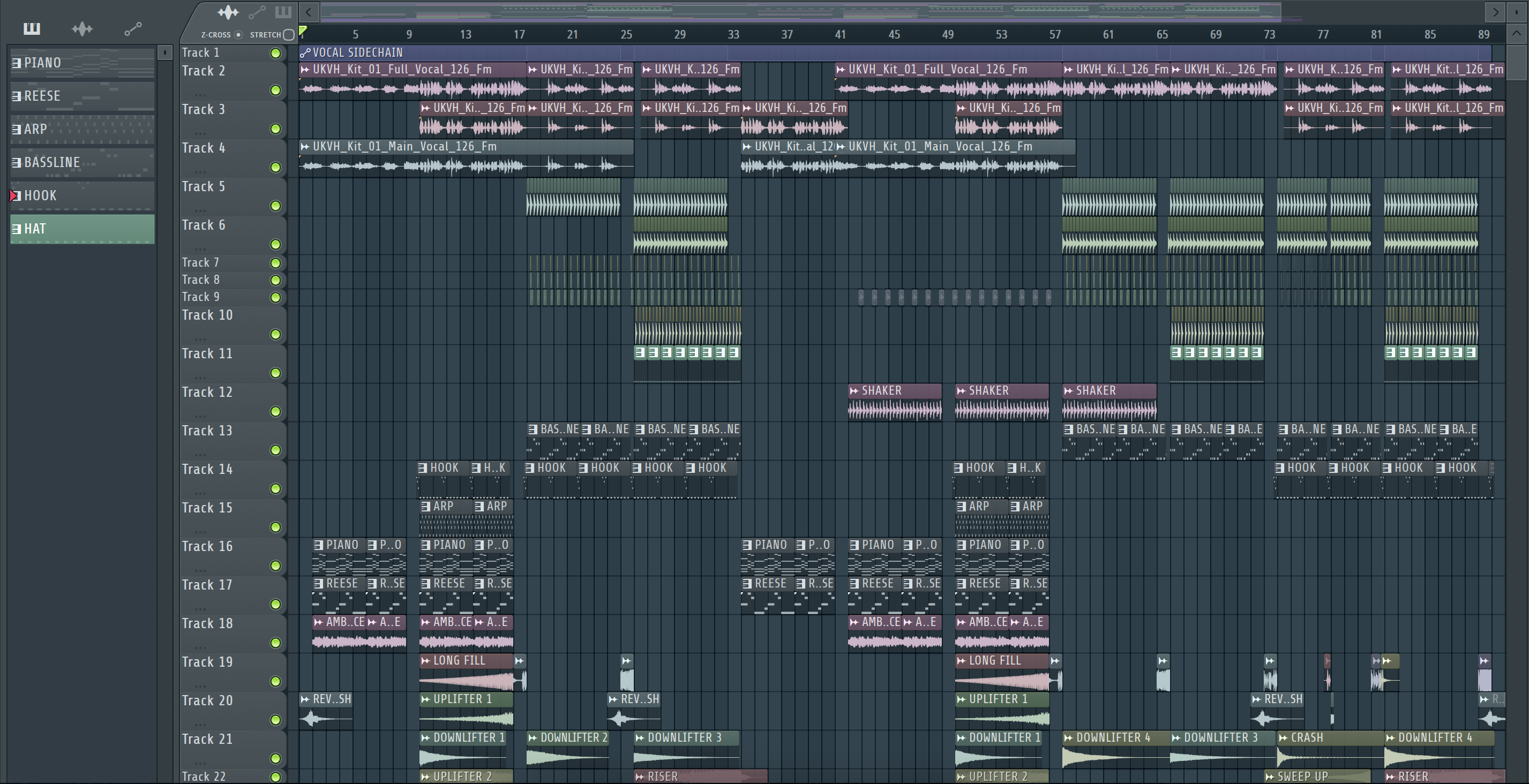Click the Track 13 name label
This screenshot has width=1529, height=784.
coord(207,431)
